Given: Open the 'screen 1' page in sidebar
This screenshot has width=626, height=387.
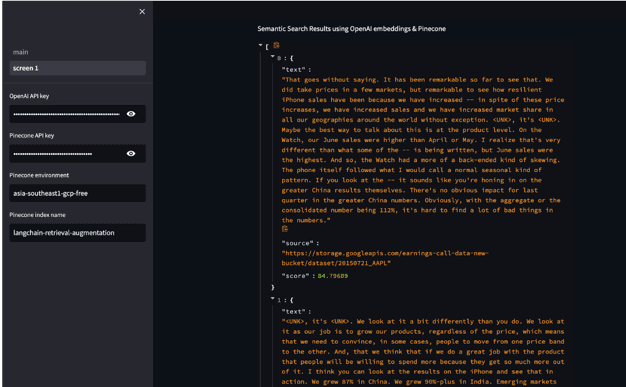Looking at the screenshot, I should [x=77, y=68].
